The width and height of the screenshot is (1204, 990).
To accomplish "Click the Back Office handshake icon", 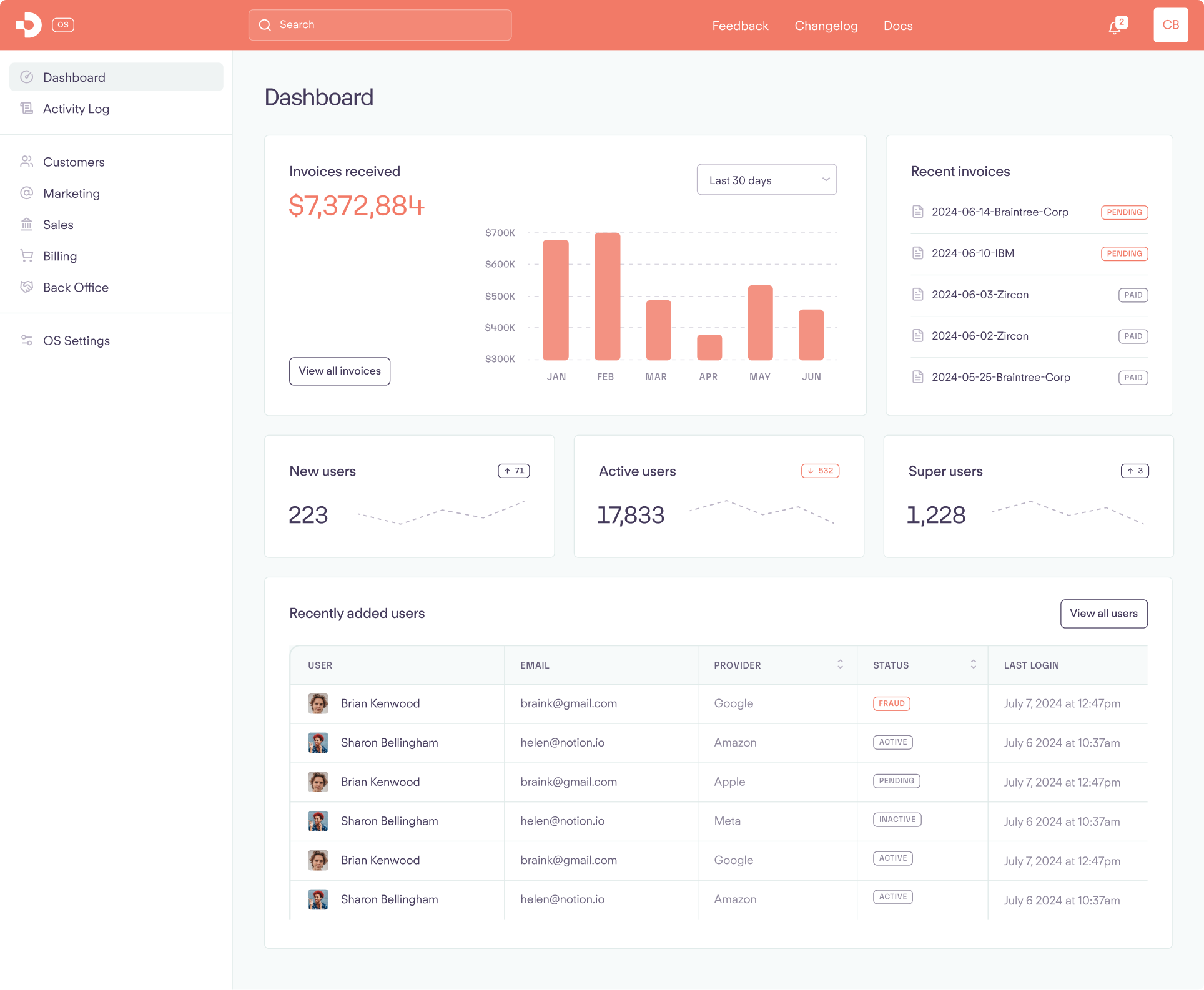I will 26,287.
